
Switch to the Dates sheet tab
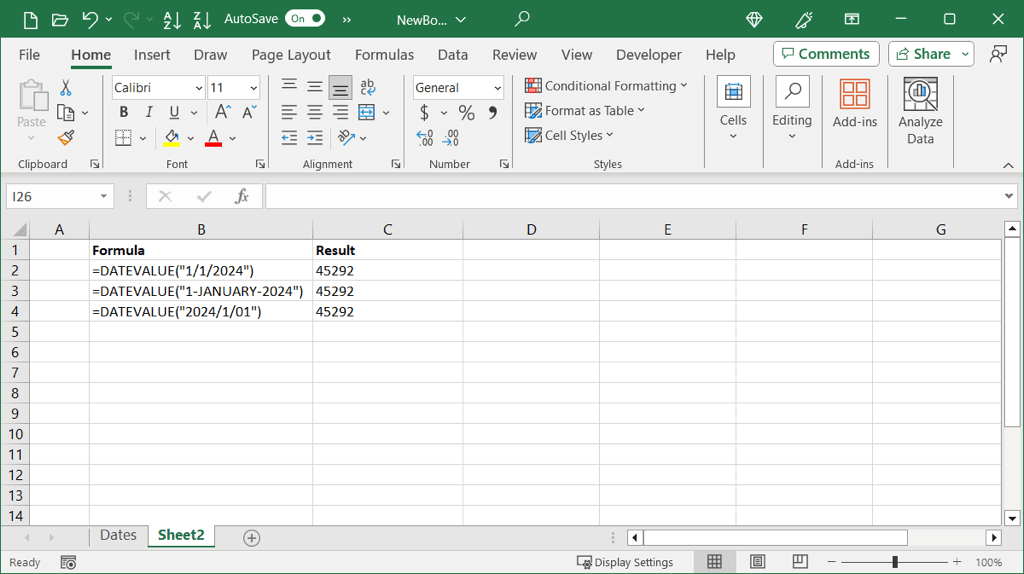(x=118, y=536)
